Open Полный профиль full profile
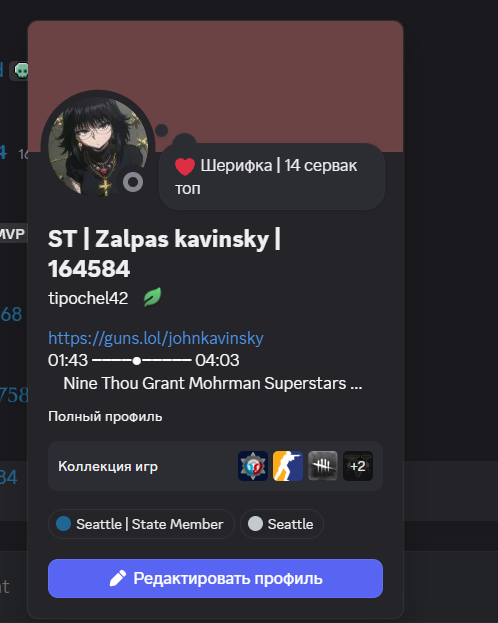The image size is (498, 623). pos(105,416)
